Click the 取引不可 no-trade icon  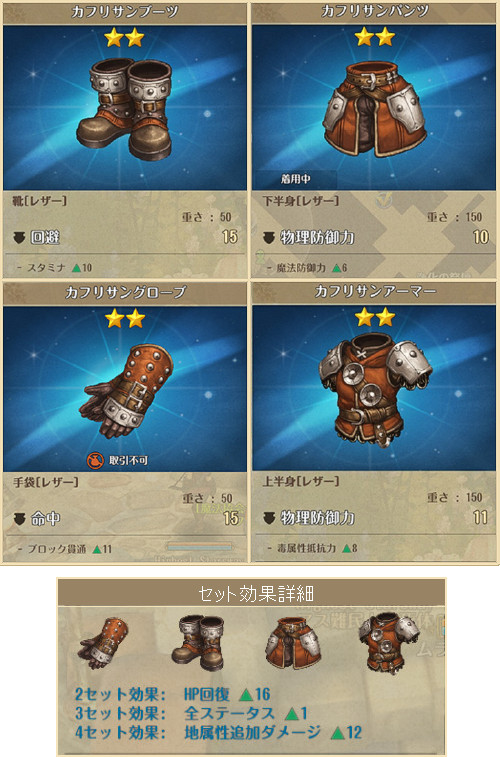(x=95, y=461)
